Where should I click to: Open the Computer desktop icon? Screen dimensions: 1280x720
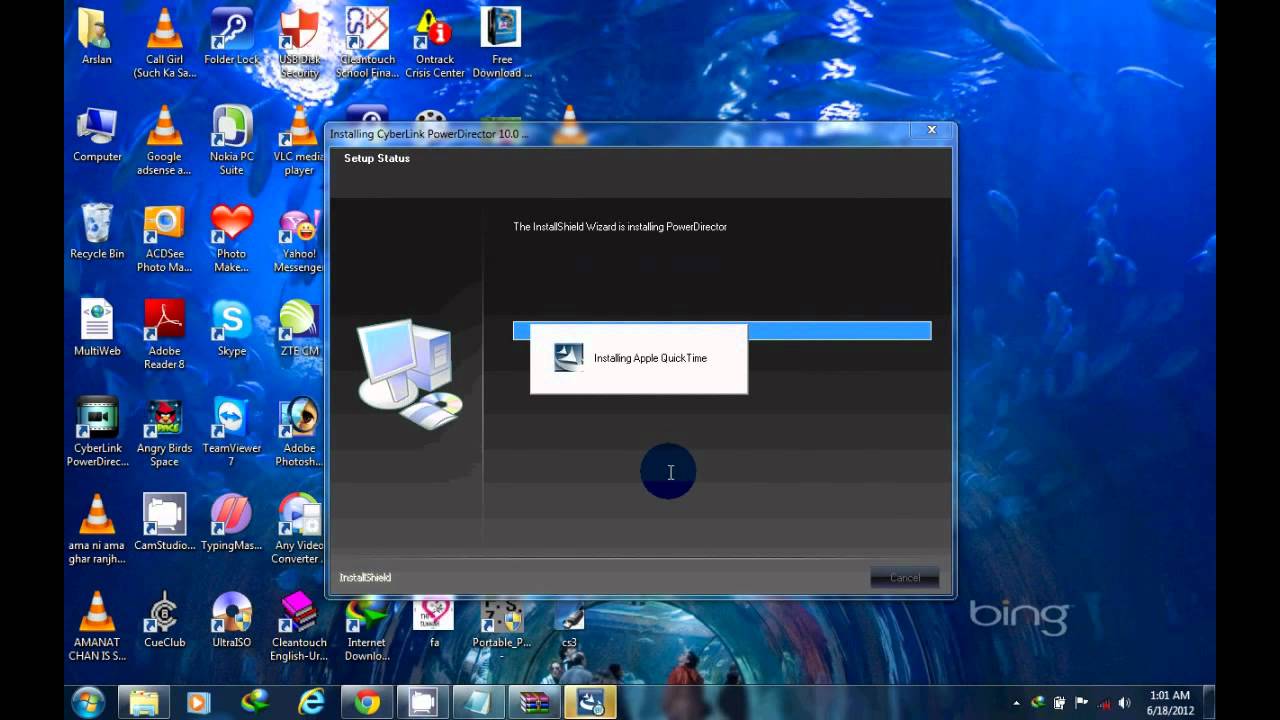[x=97, y=134]
